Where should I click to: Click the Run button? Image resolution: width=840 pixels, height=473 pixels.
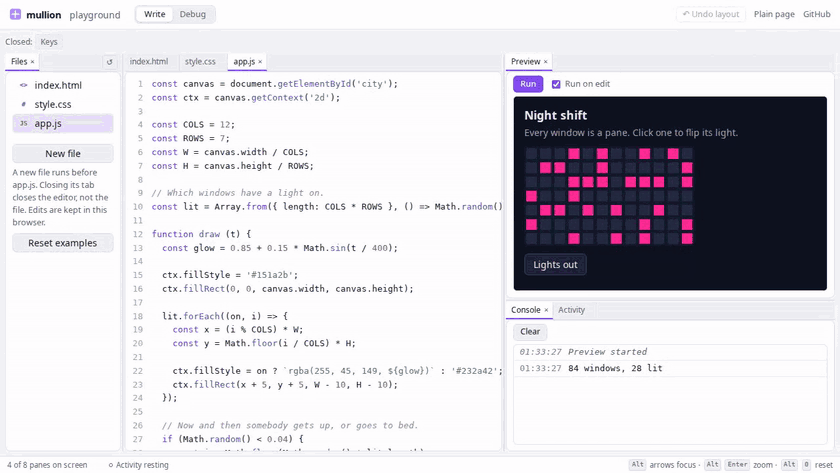528,84
